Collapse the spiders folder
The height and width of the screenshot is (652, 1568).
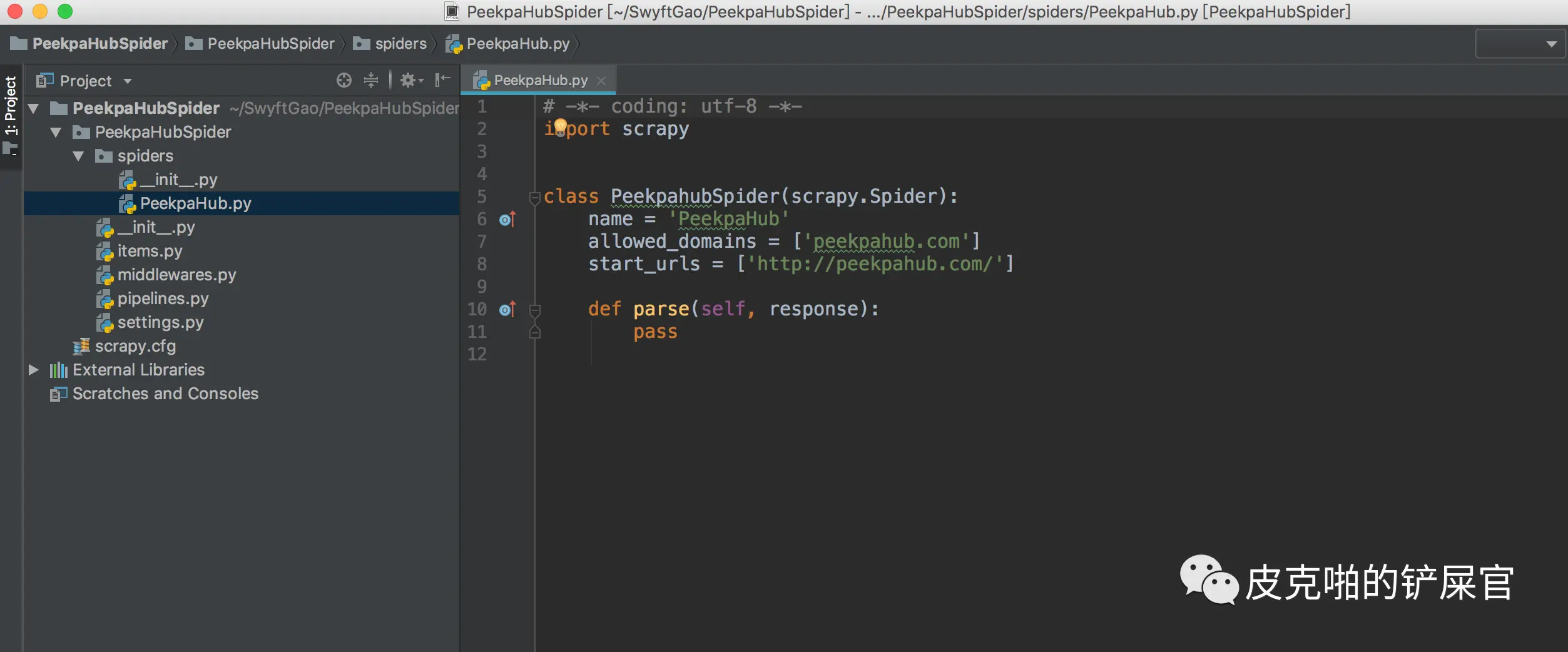point(79,156)
